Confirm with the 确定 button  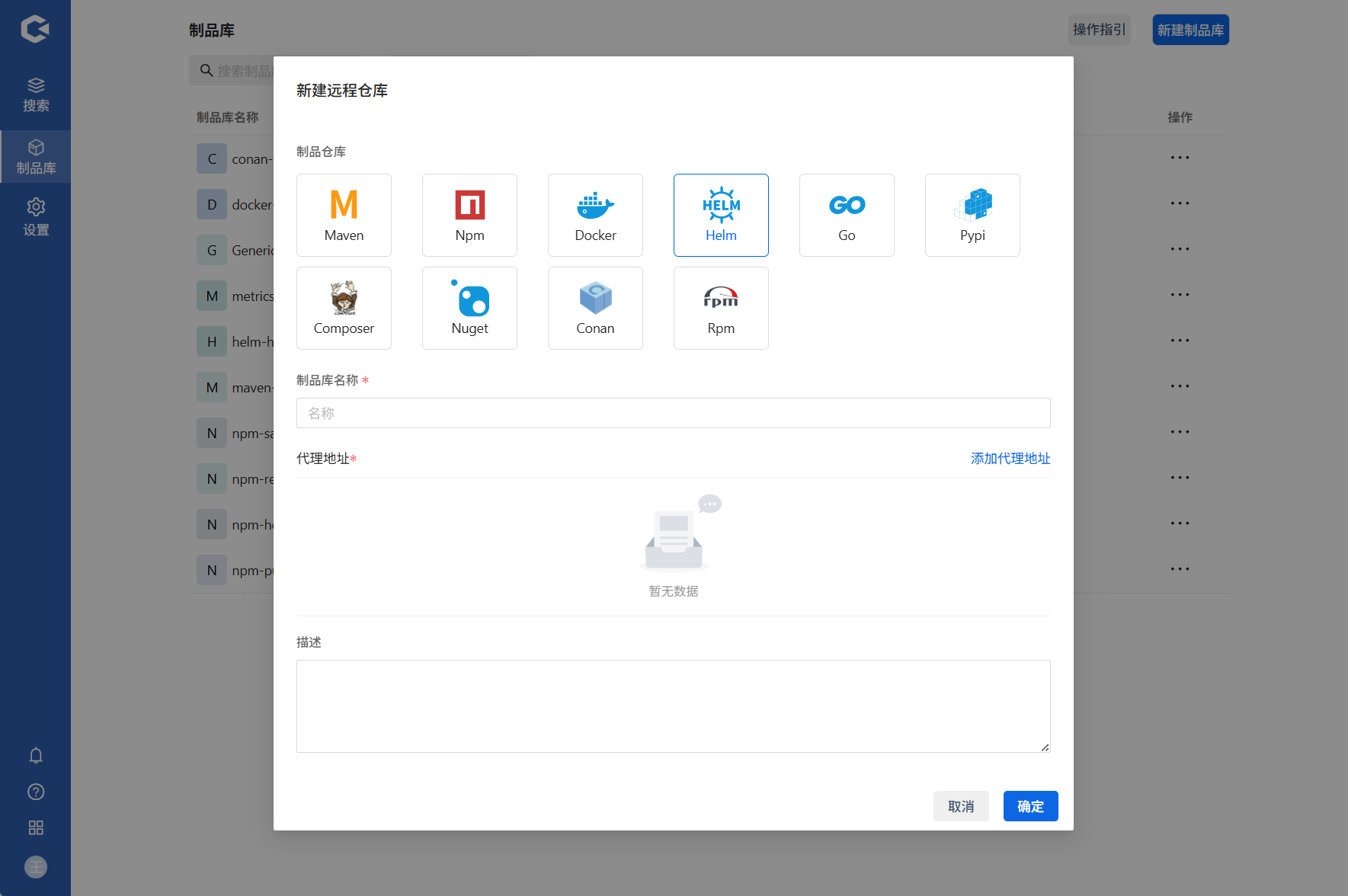tap(1030, 806)
